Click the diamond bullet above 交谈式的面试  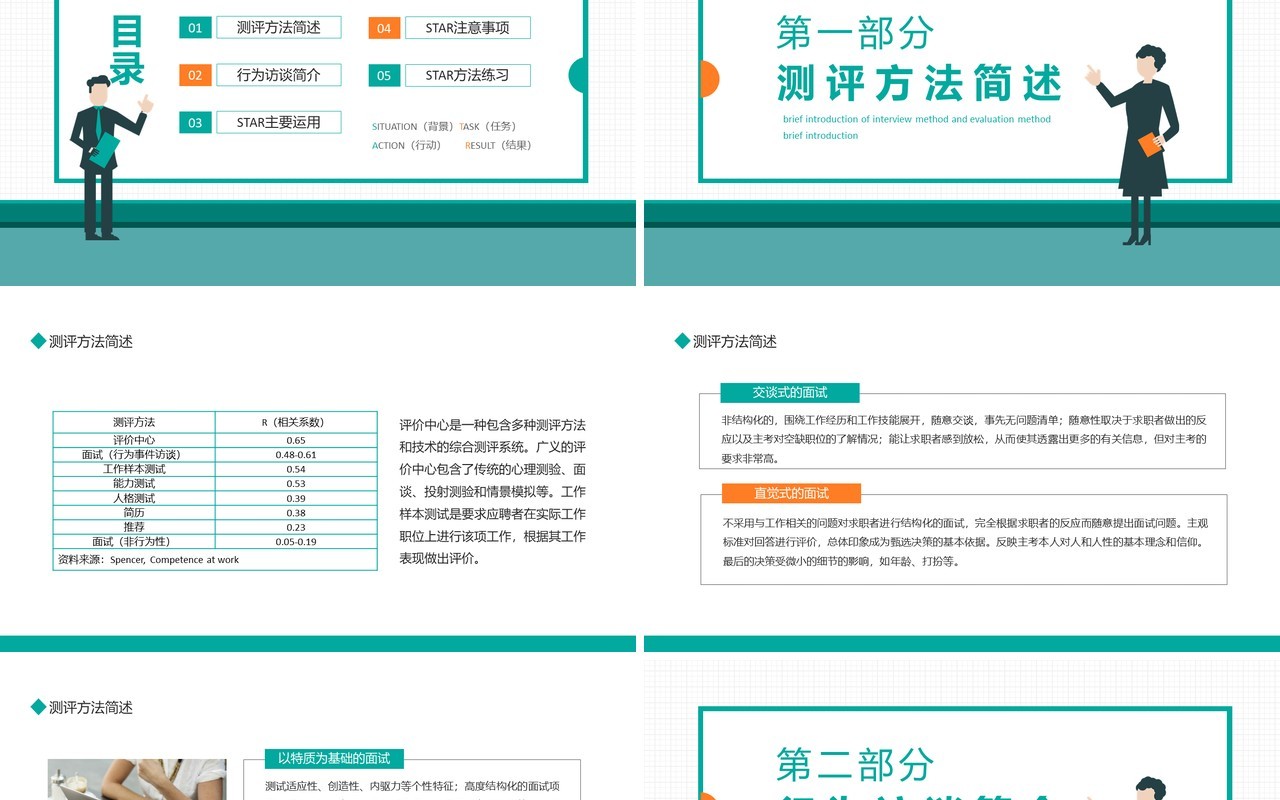[682, 341]
